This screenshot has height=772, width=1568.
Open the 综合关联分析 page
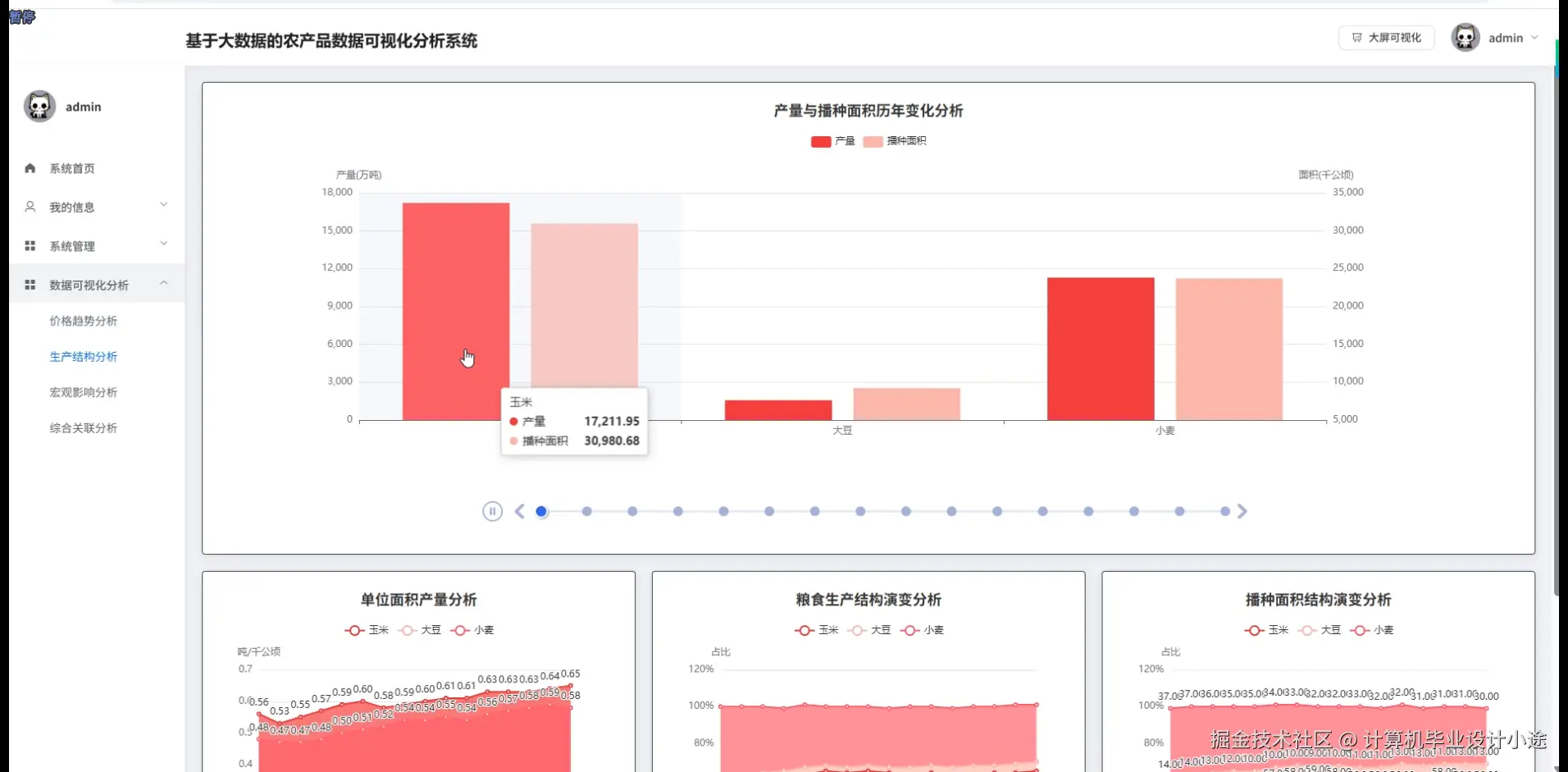coord(84,428)
